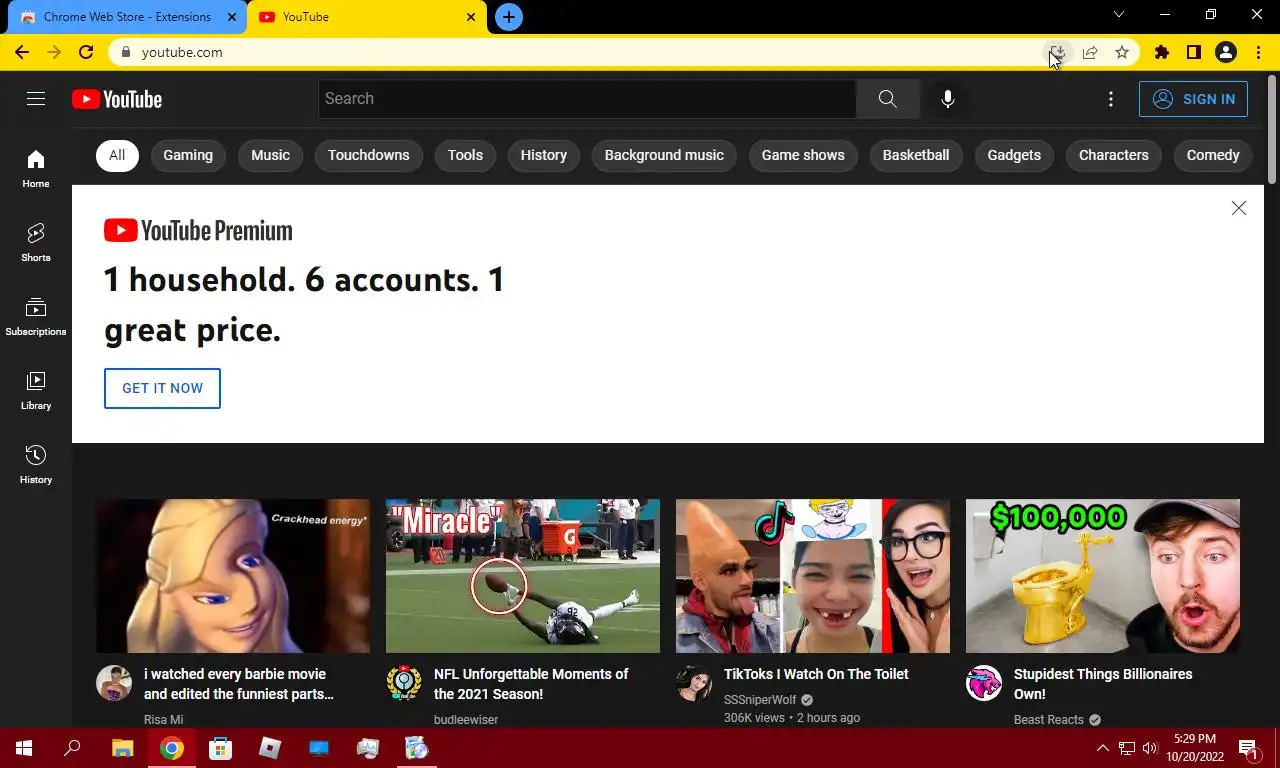Close the YouTube tab

(472, 17)
